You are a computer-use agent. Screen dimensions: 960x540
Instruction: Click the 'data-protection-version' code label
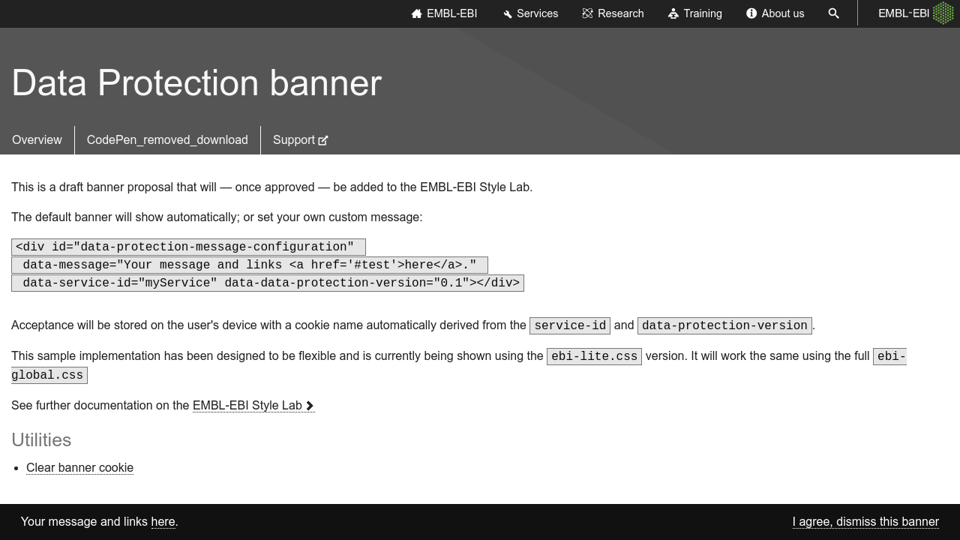[724, 326]
